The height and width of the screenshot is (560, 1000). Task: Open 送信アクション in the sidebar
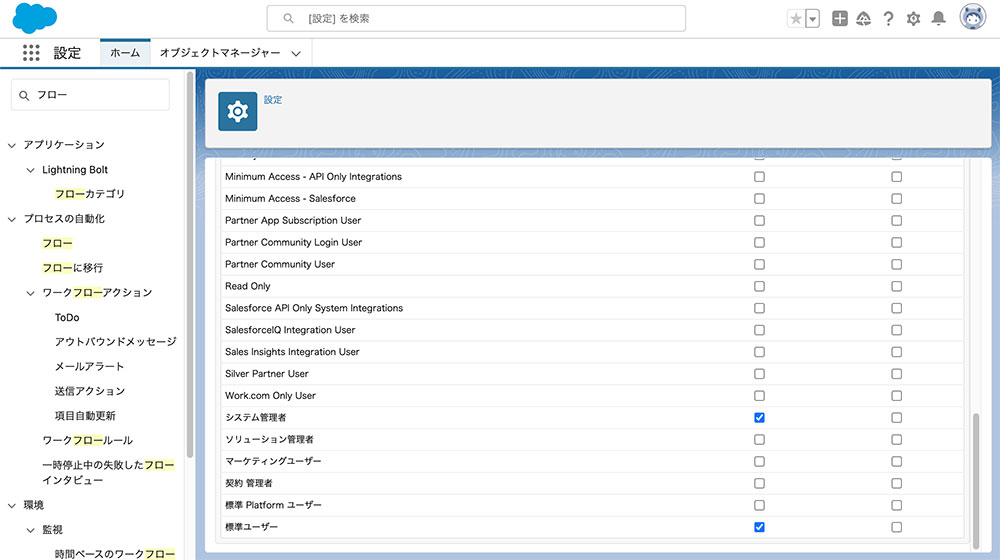pyautogui.click(x=90, y=391)
